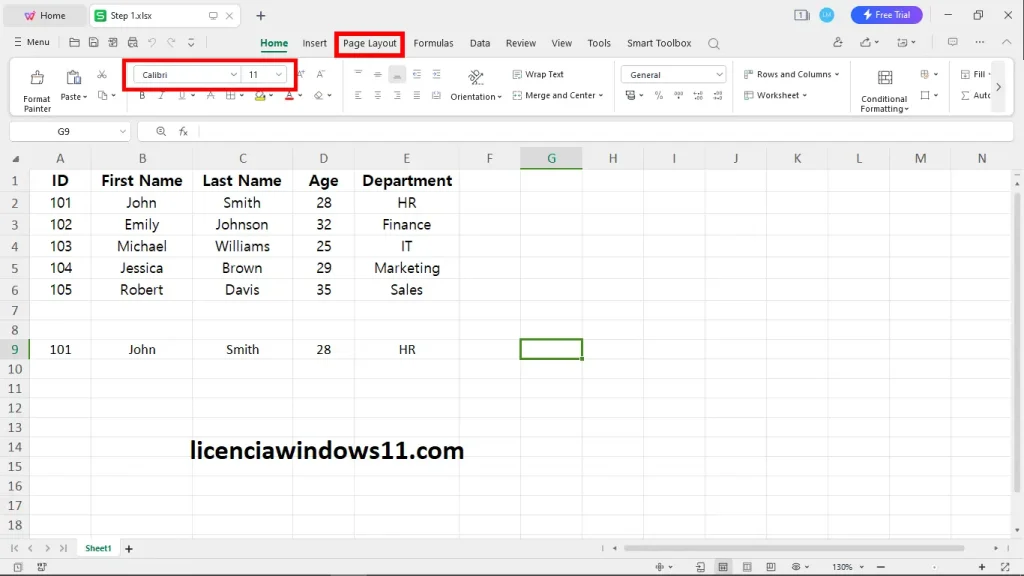Select the Sheet1 tab

point(98,549)
